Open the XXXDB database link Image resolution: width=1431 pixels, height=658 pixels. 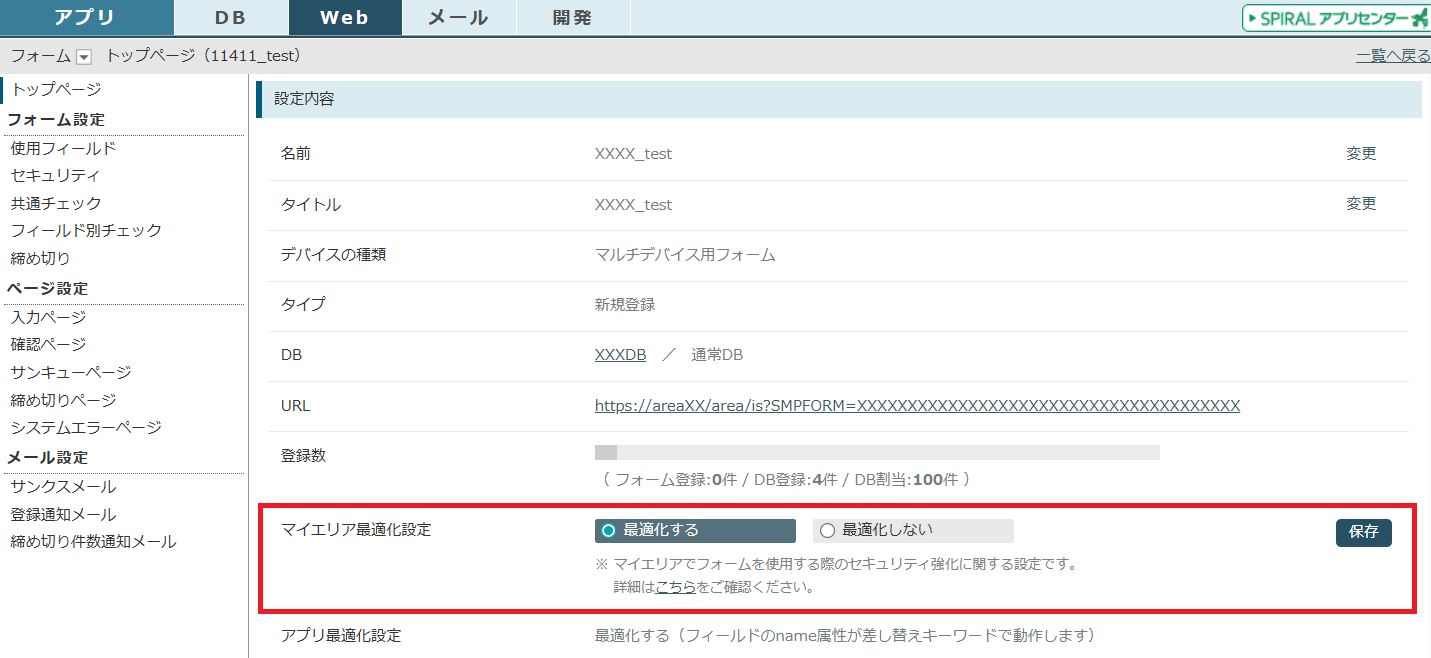tap(620, 355)
